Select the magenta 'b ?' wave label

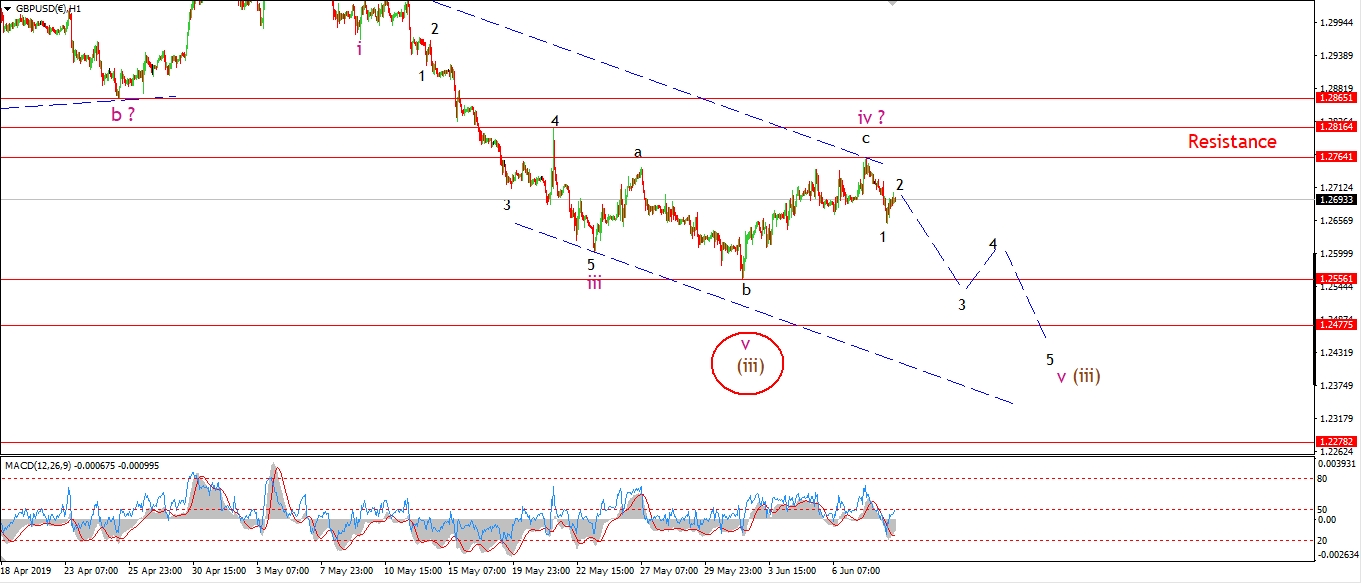pyautogui.click(x=124, y=114)
